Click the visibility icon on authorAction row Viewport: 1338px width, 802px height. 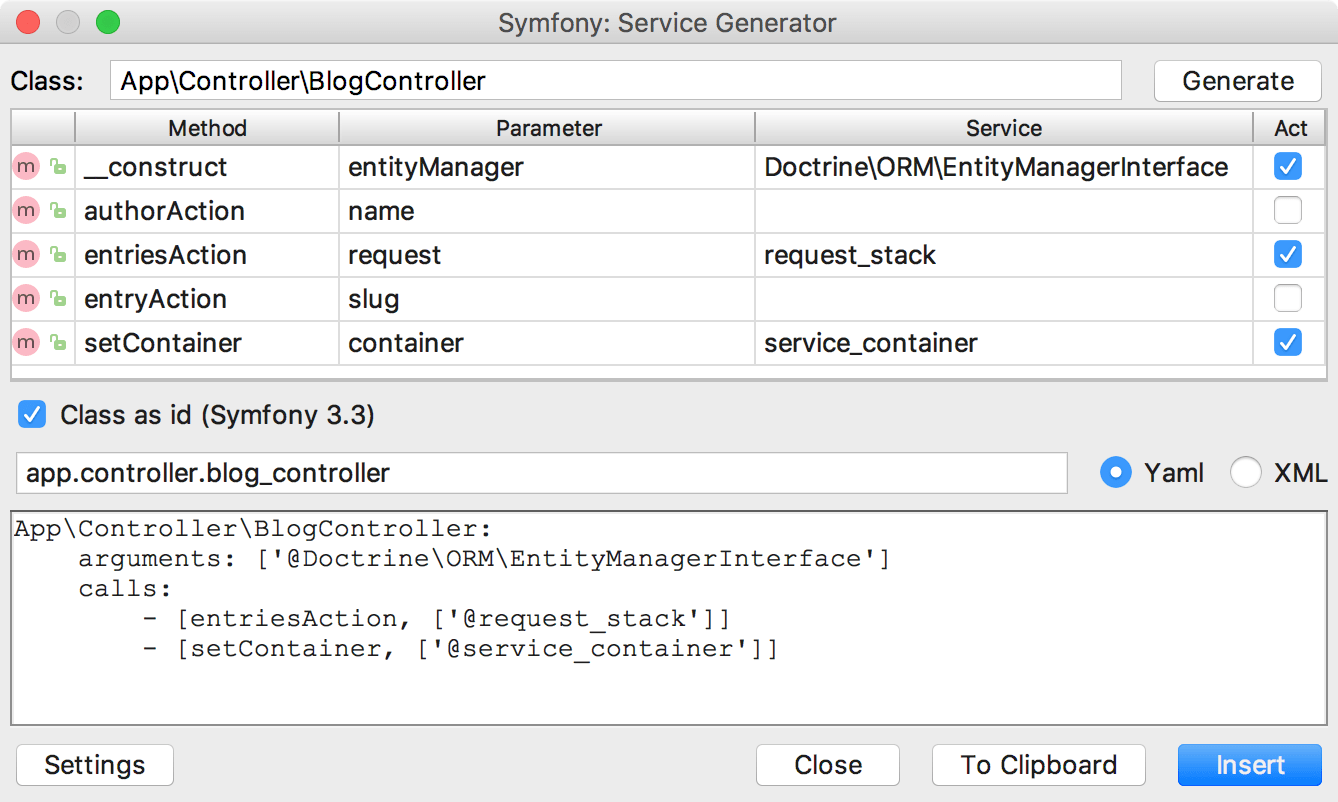point(56,210)
